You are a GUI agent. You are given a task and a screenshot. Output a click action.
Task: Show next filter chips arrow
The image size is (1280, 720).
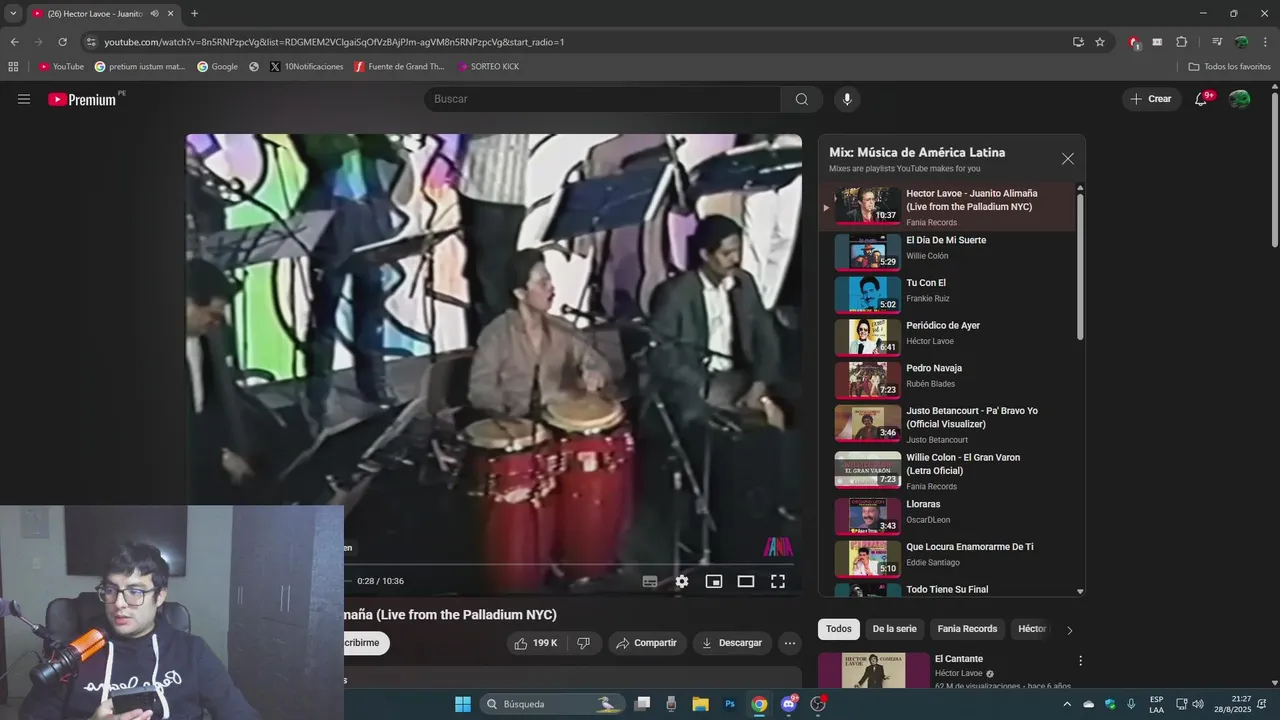click(1069, 630)
